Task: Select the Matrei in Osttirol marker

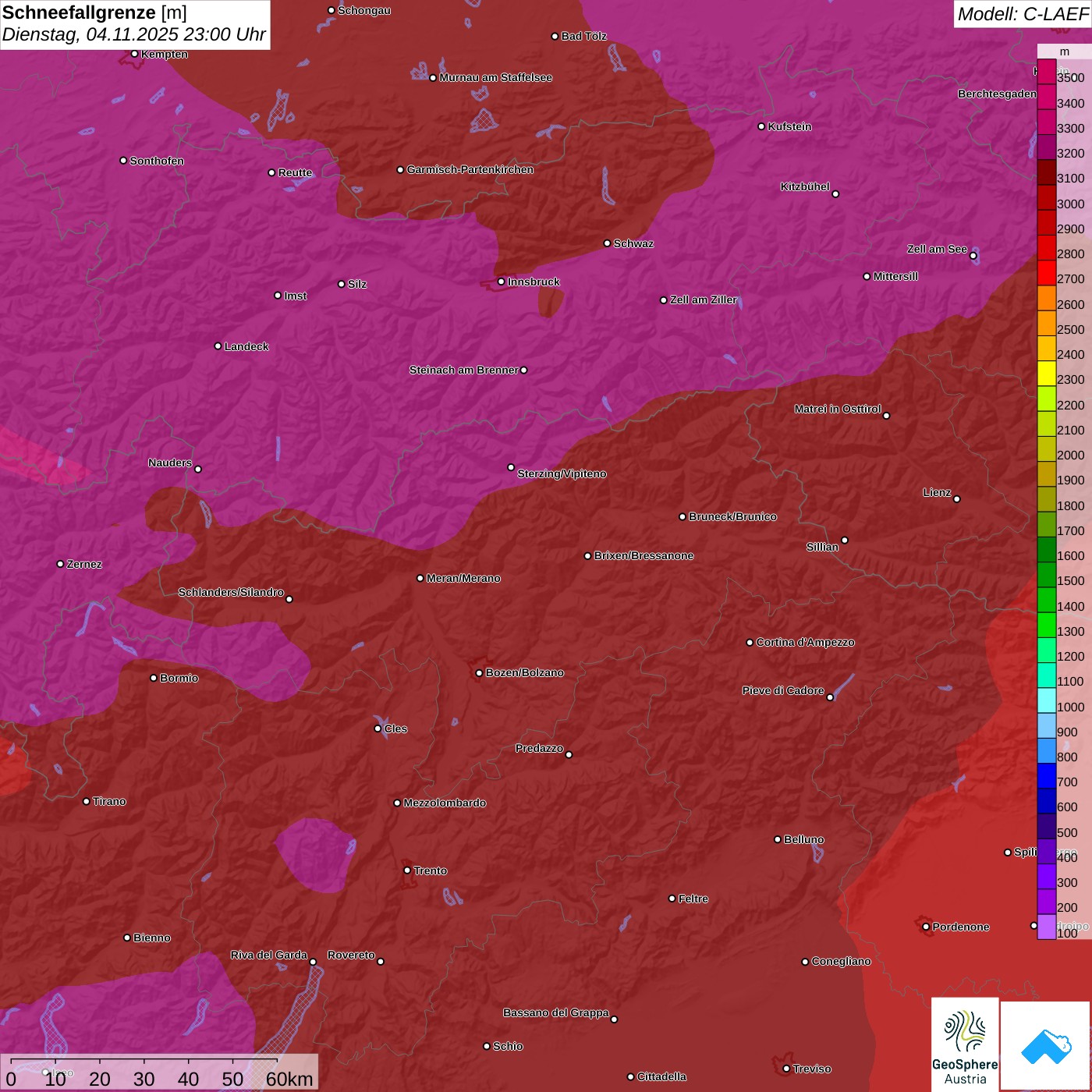Action: 886,415
